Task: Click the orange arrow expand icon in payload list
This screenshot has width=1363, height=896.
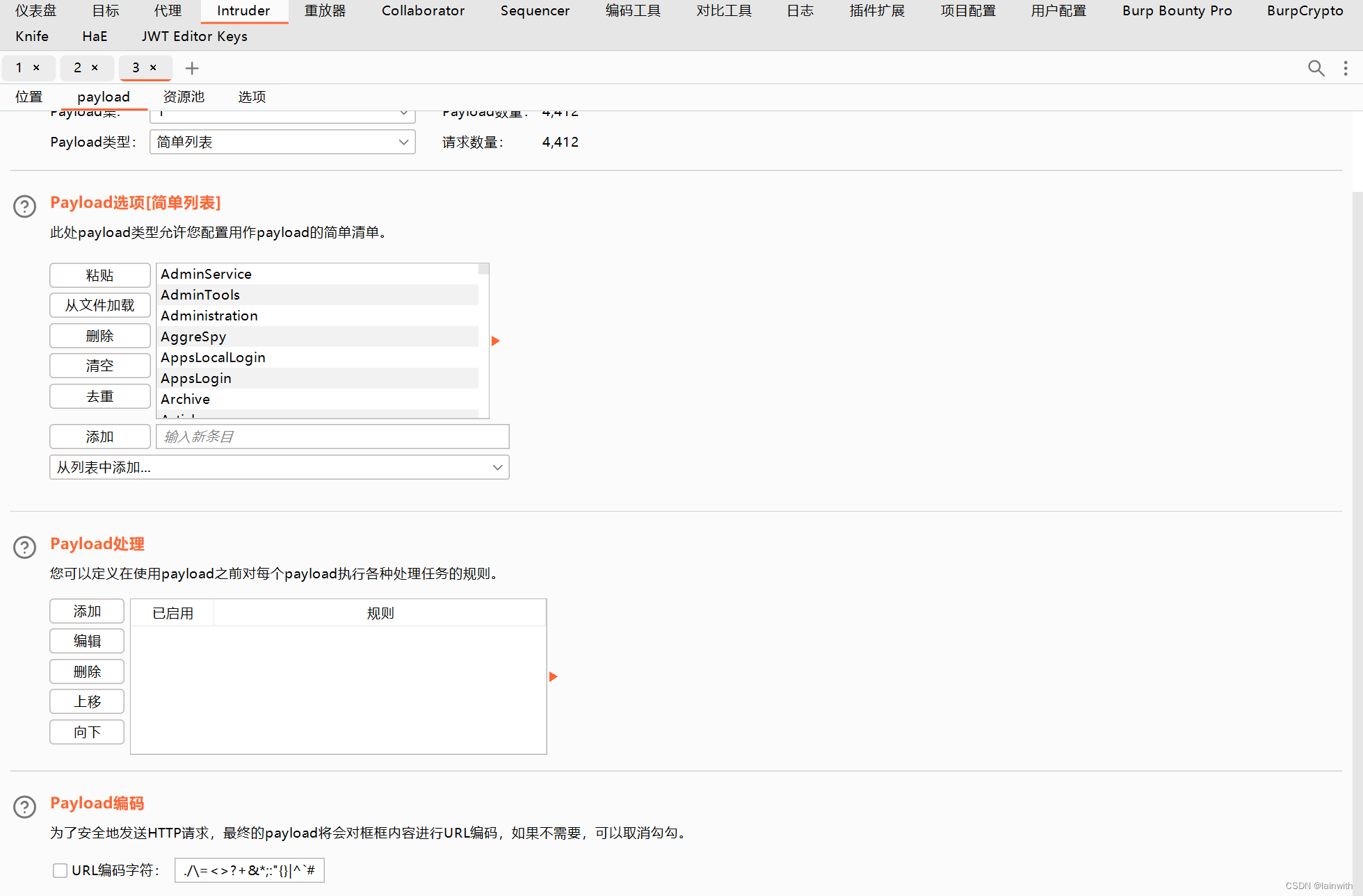Action: click(494, 340)
